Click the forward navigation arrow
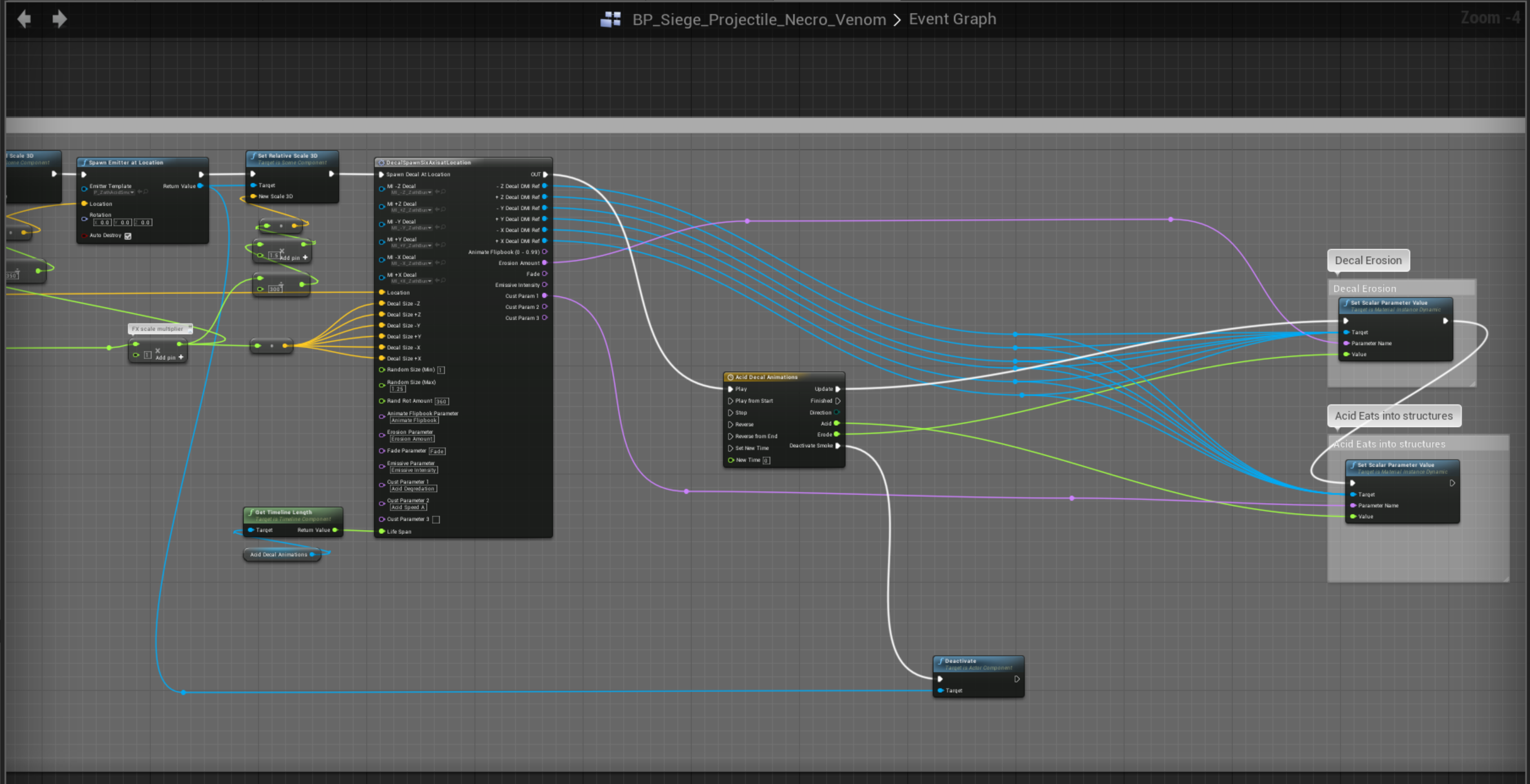This screenshot has height=784, width=1530. pyautogui.click(x=59, y=19)
